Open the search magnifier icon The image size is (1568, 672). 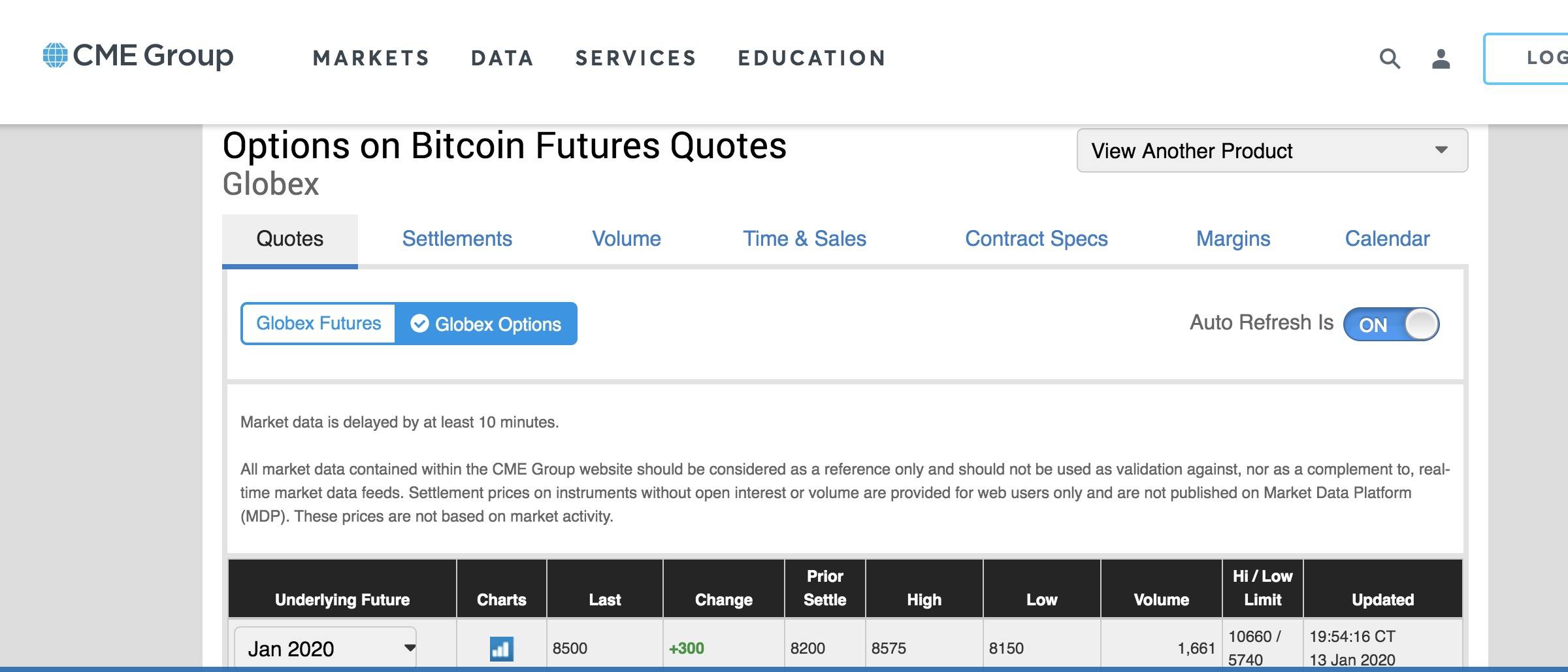pyautogui.click(x=1390, y=59)
